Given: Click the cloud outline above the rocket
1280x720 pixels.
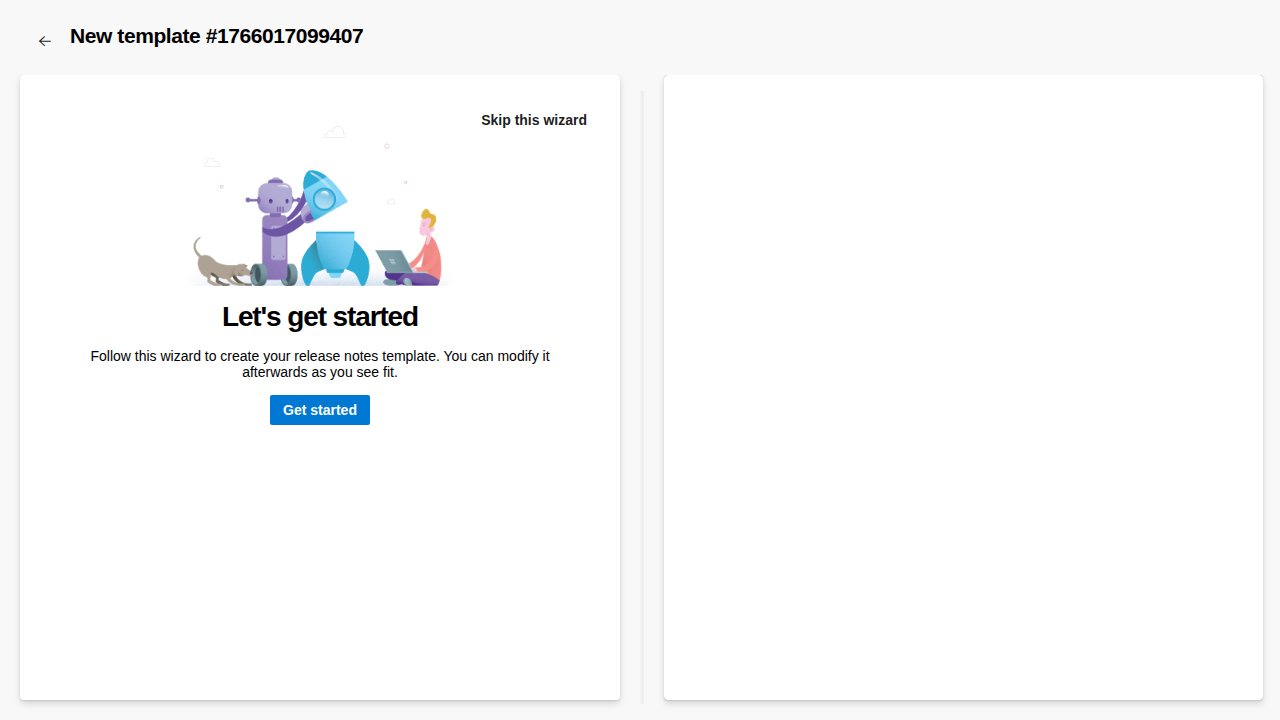Looking at the screenshot, I should click(335, 132).
